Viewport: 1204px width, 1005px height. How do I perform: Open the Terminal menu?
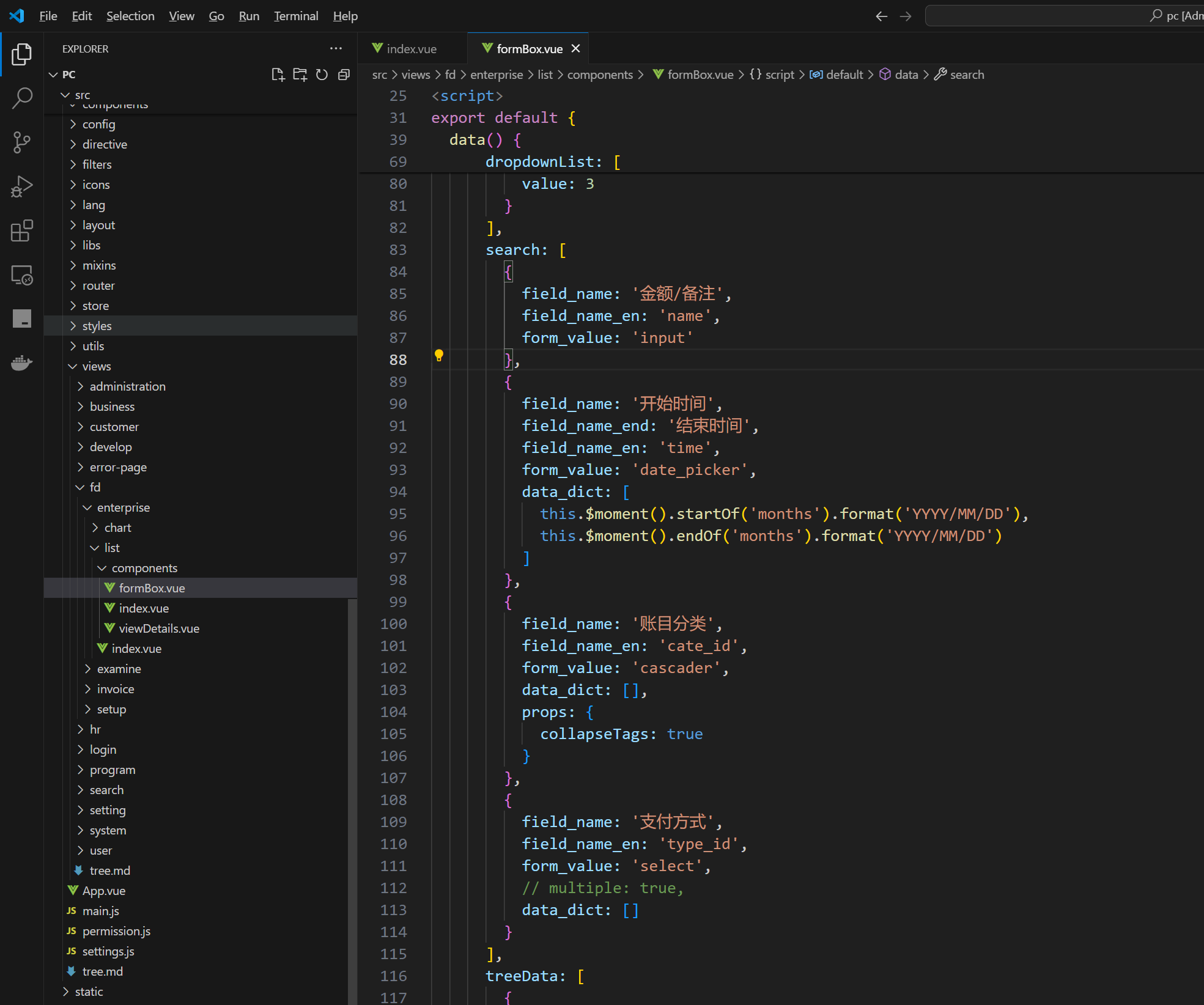pyautogui.click(x=296, y=16)
